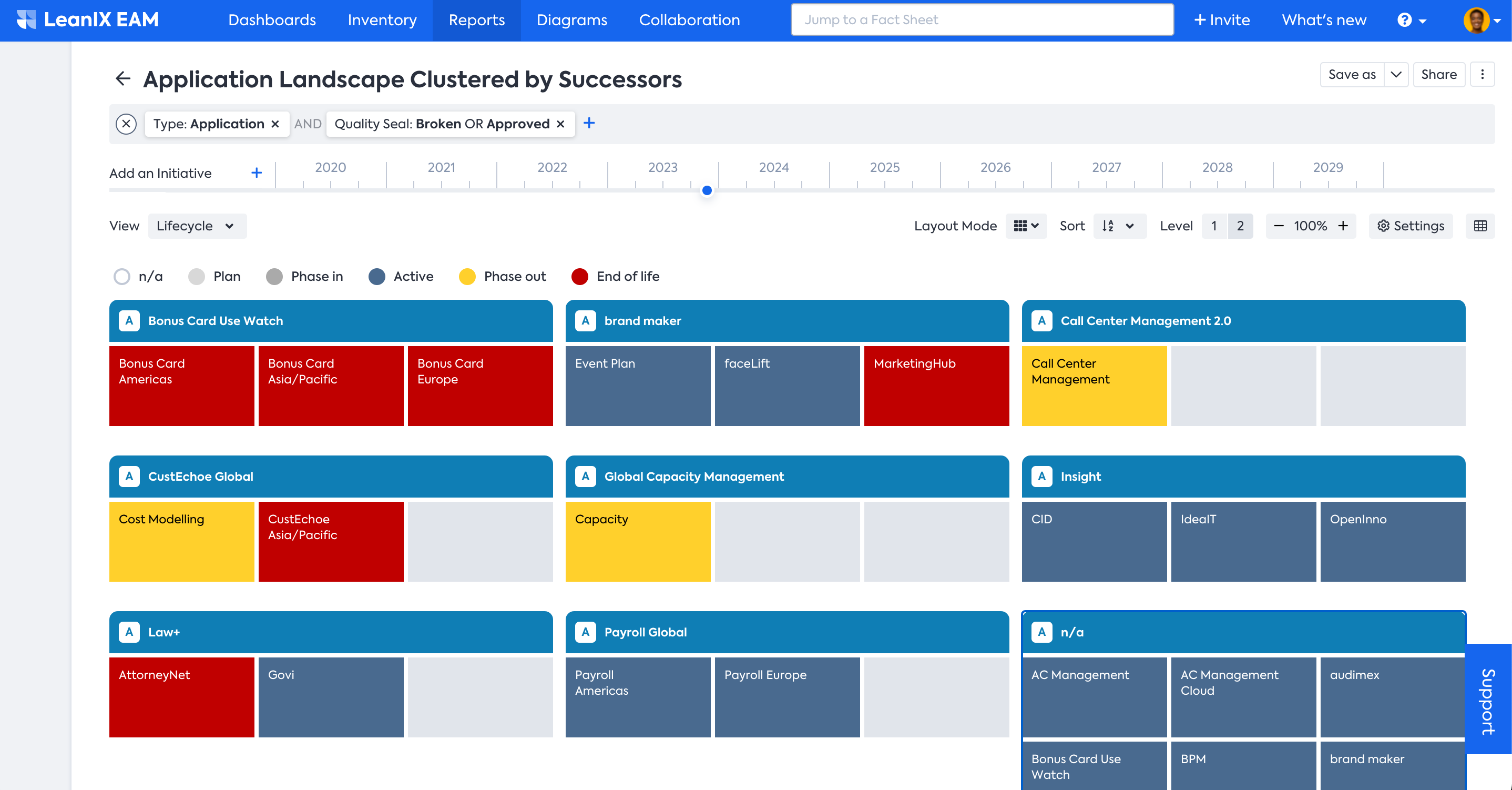The height and width of the screenshot is (790, 1512).
Task: Toggle the Plan lifecycle legend item
Action: point(214,276)
